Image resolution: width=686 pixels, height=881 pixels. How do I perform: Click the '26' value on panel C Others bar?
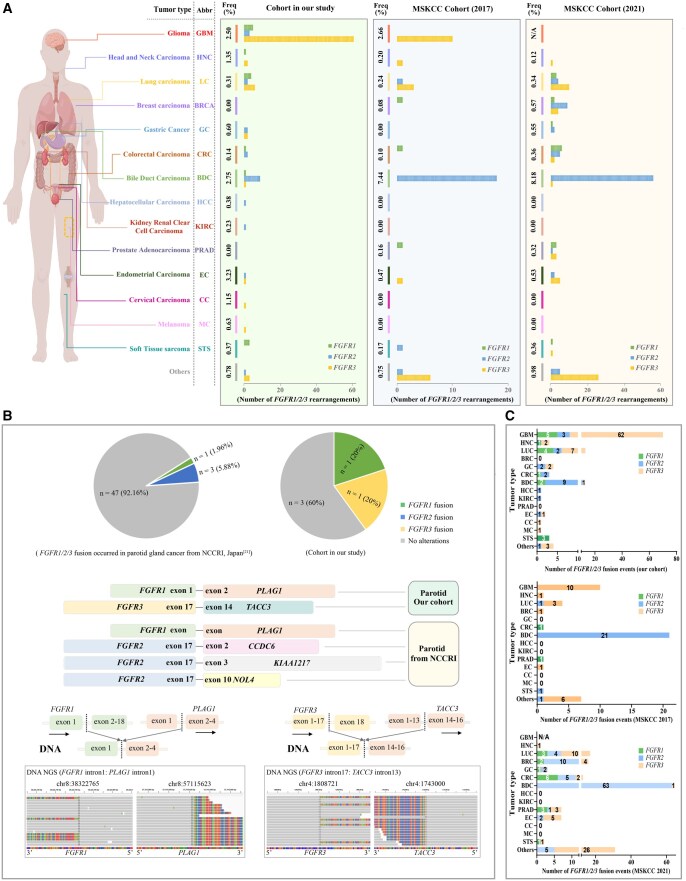coord(587,850)
